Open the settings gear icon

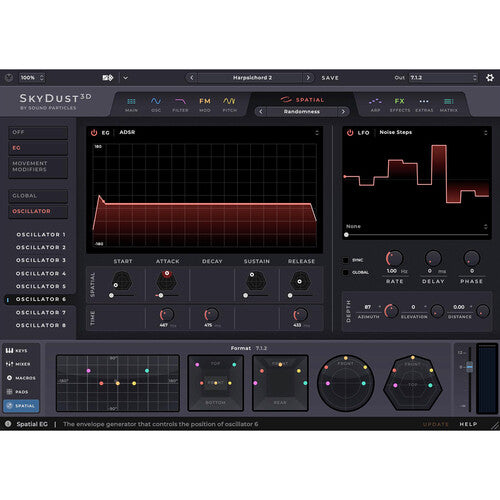490,78
